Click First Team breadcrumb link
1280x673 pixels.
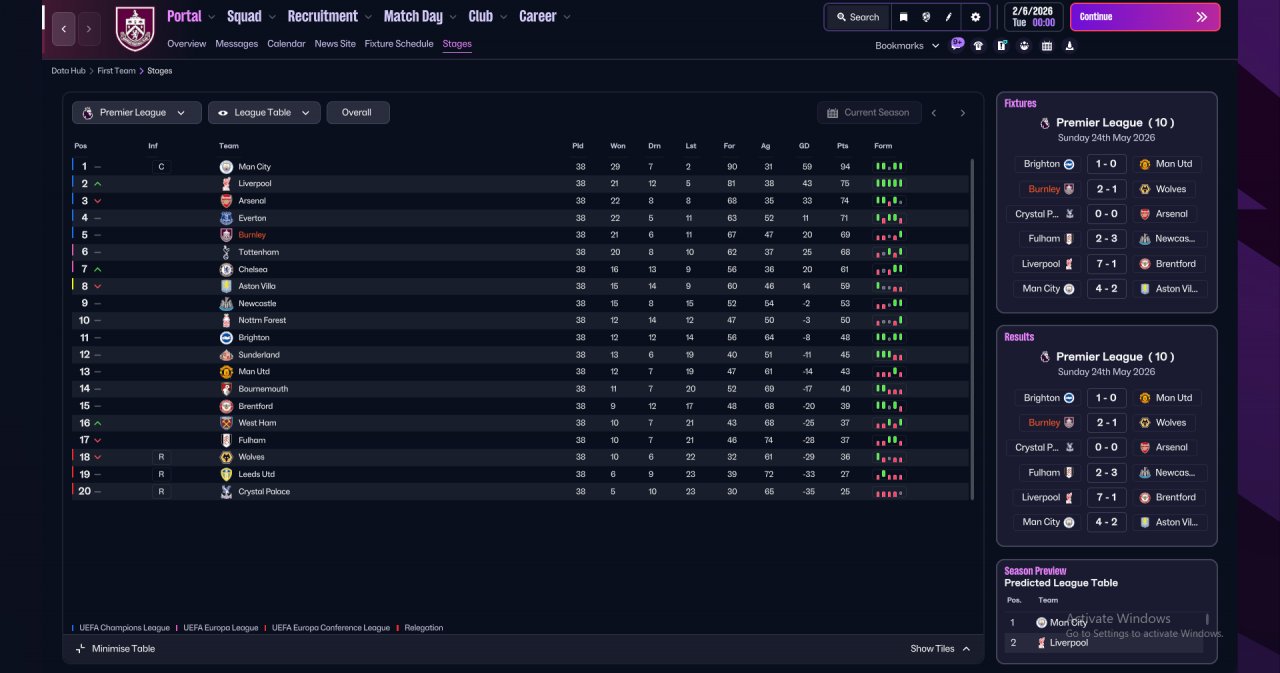116,71
